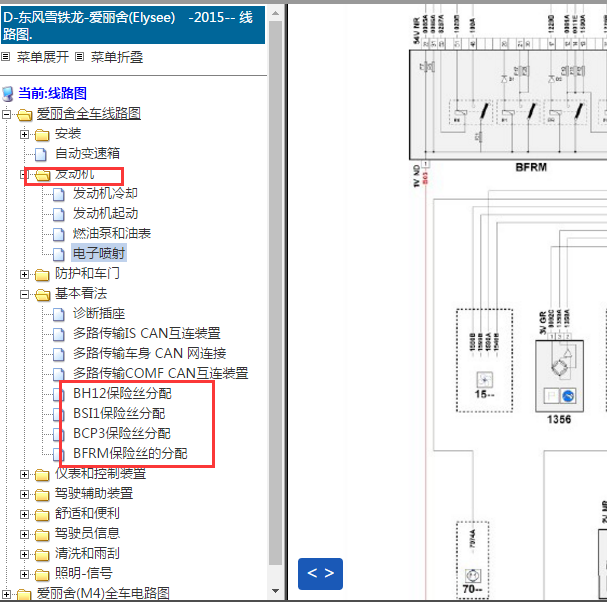Click the D-东风雪铁龙-爱丽舍 title banner
Screen dimensions: 607x602
click(x=133, y=25)
